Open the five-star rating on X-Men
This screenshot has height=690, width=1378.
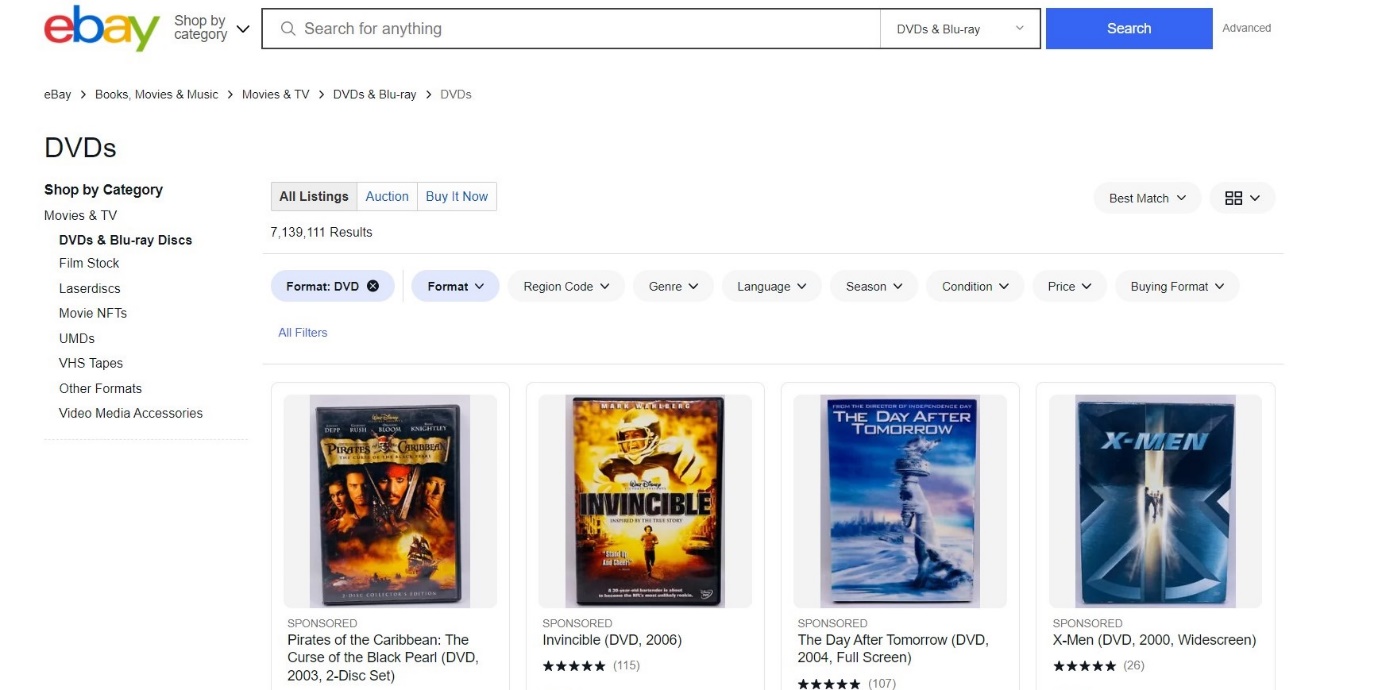click(x=1084, y=666)
